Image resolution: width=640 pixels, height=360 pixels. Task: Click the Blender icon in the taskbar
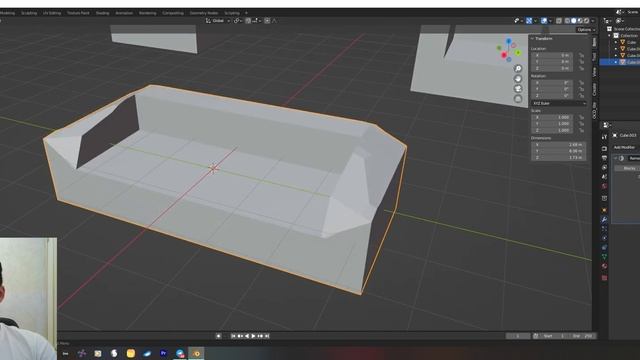(x=196, y=353)
